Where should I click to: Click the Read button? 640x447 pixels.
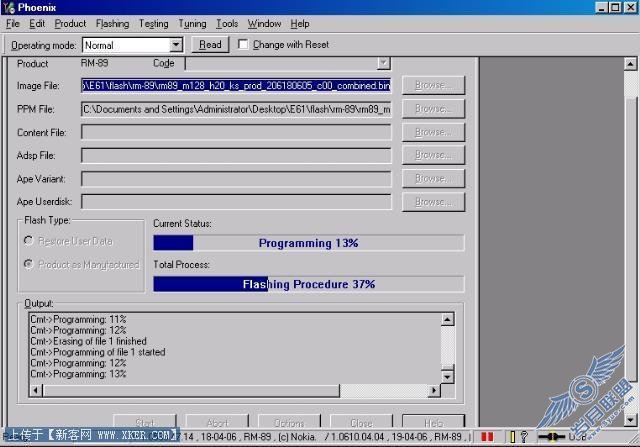(x=210, y=44)
